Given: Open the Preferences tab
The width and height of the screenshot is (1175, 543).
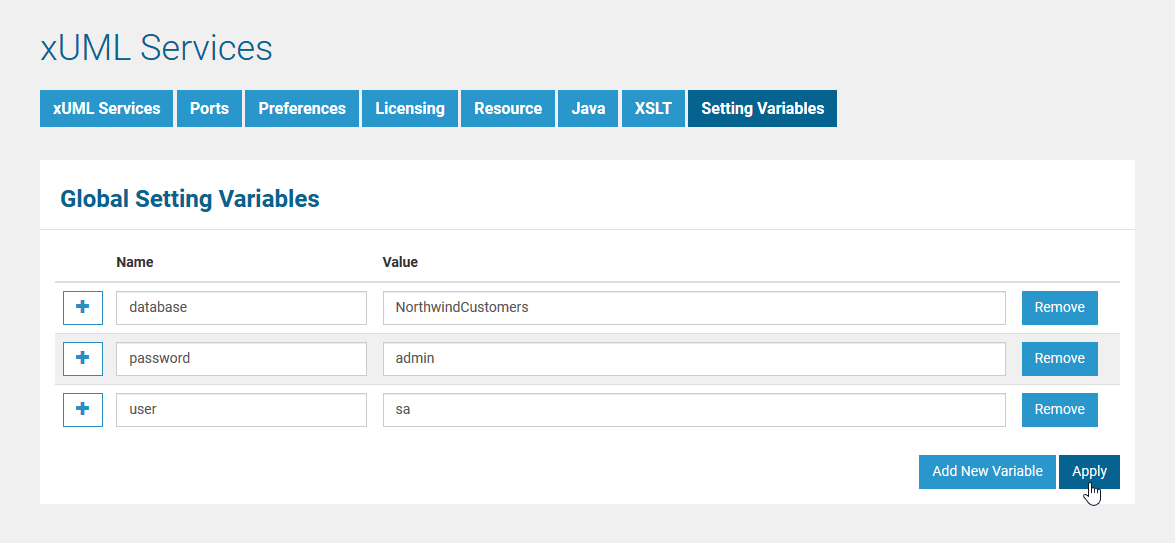Looking at the screenshot, I should [302, 109].
